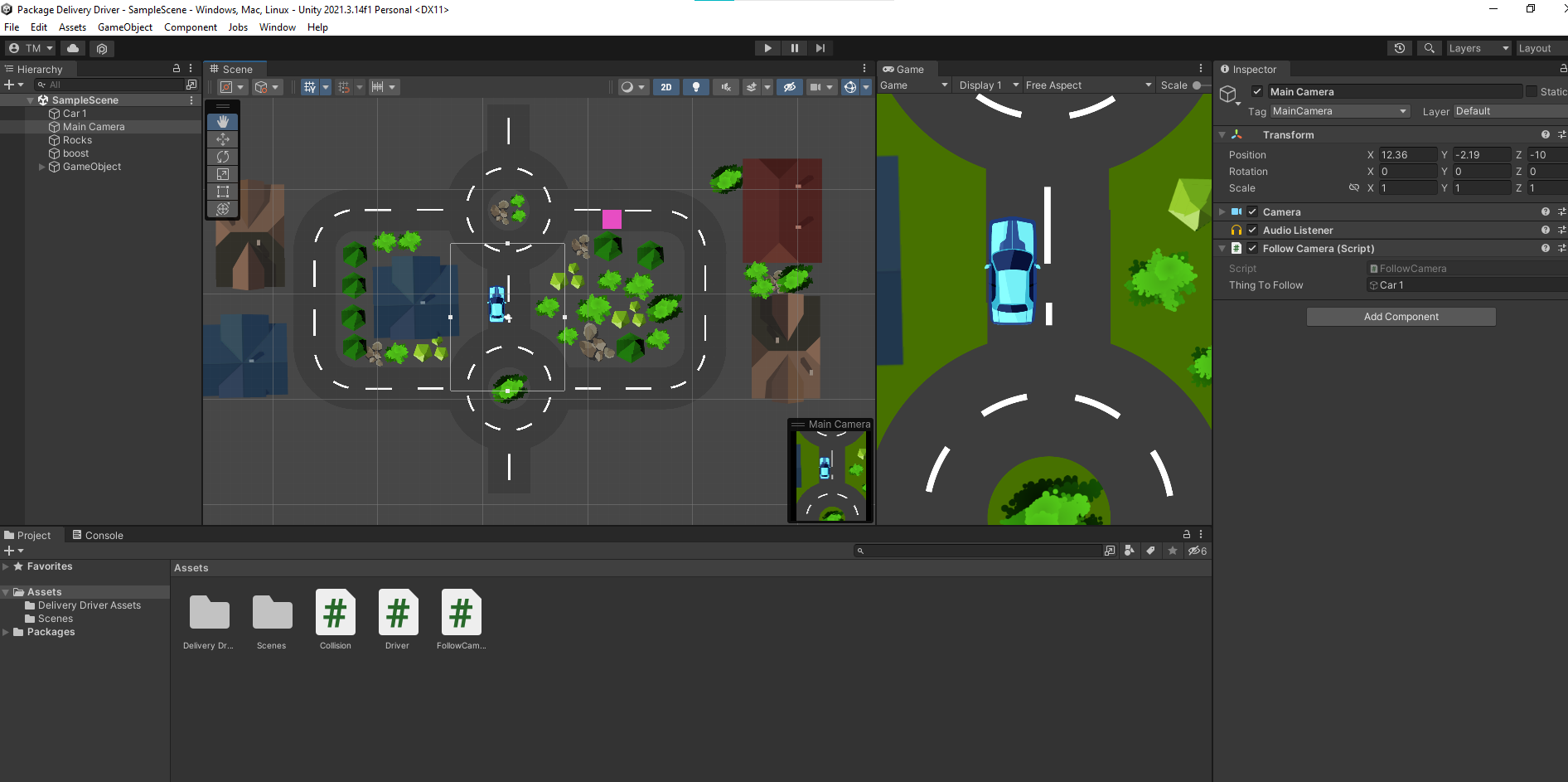Click the Position X input field
This screenshot has width=1568, height=782.
[x=1408, y=155]
